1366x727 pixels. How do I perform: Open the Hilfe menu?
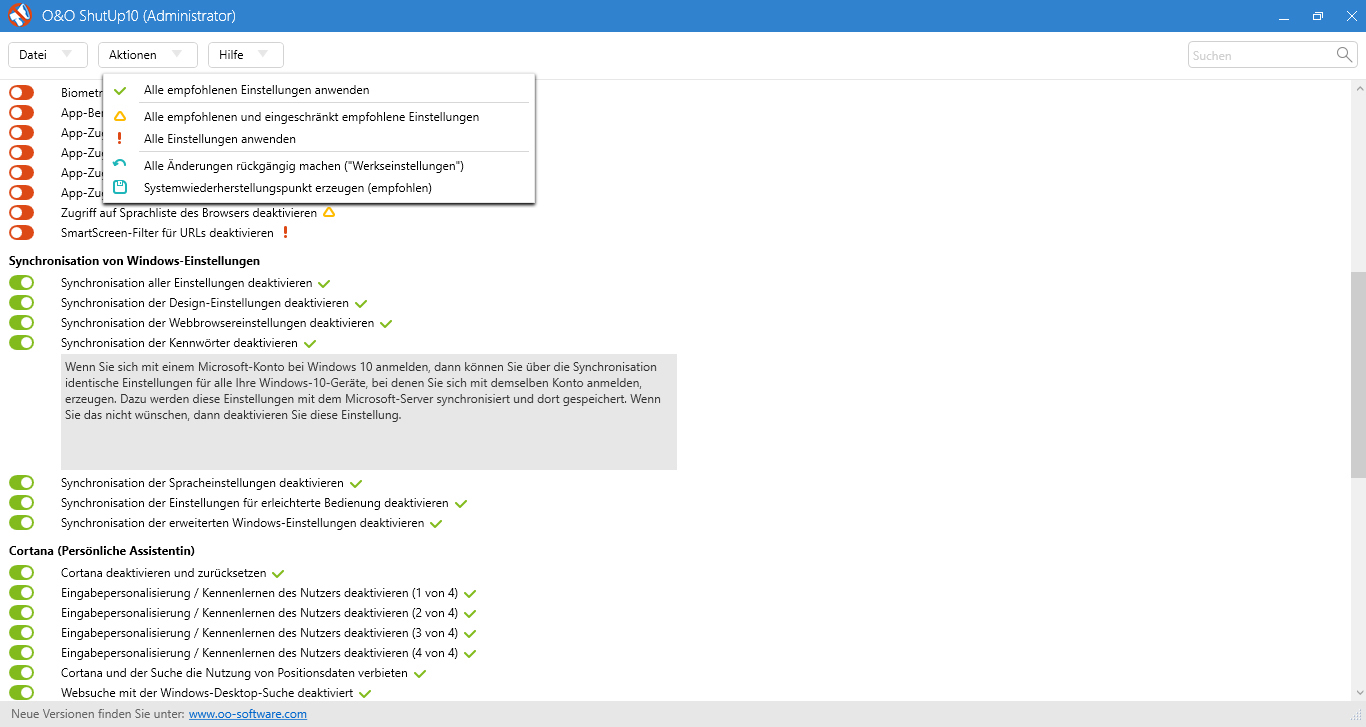click(246, 55)
